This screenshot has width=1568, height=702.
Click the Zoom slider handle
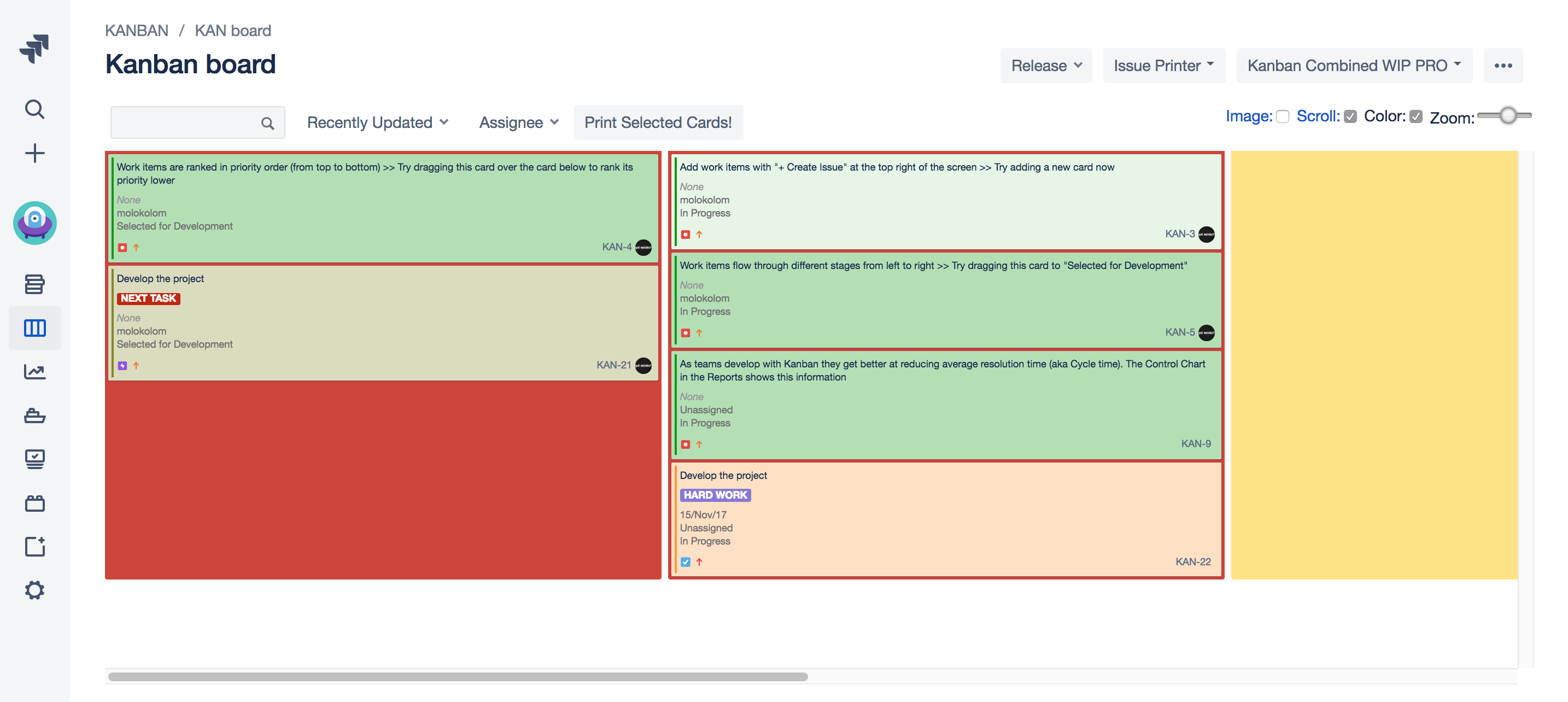pos(1508,115)
